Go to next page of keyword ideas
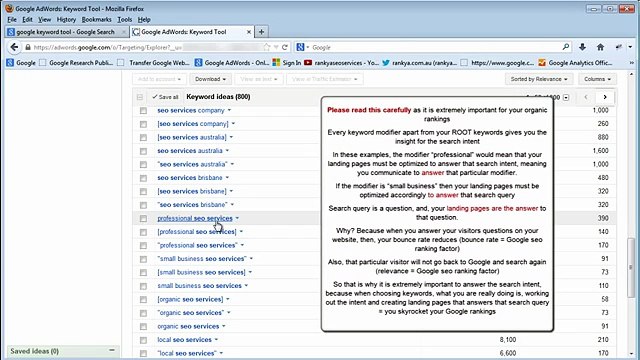The width and height of the screenshot is (640, 360). coord(605,97)
